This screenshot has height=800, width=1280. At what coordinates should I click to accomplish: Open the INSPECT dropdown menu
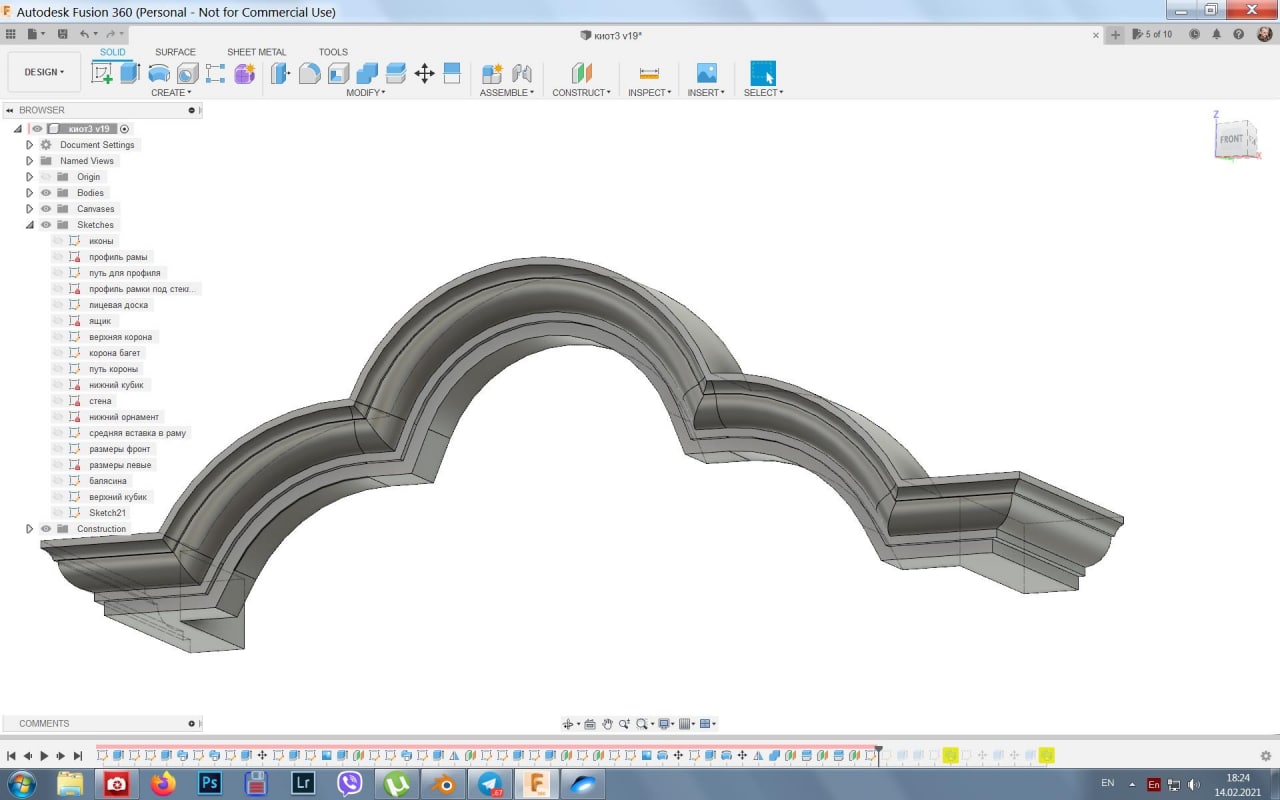(x=650, y=93)
